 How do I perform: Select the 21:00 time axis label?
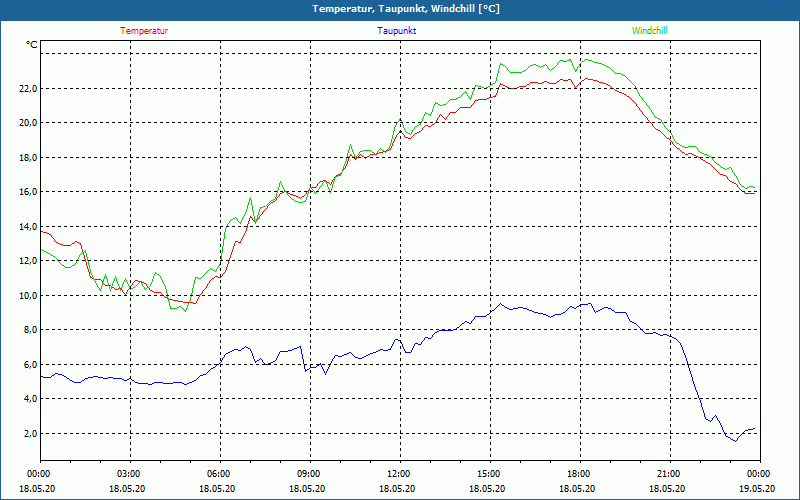coord(668,474)
